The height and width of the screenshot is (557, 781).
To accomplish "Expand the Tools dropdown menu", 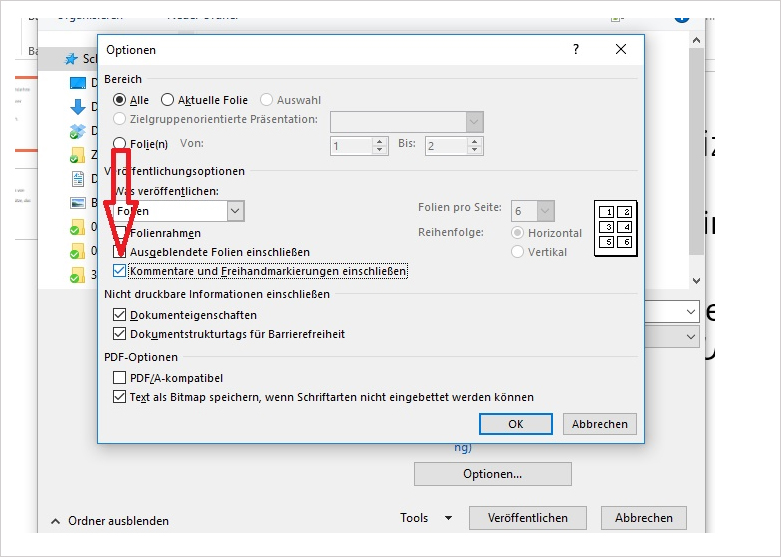I will coord(425,518).
